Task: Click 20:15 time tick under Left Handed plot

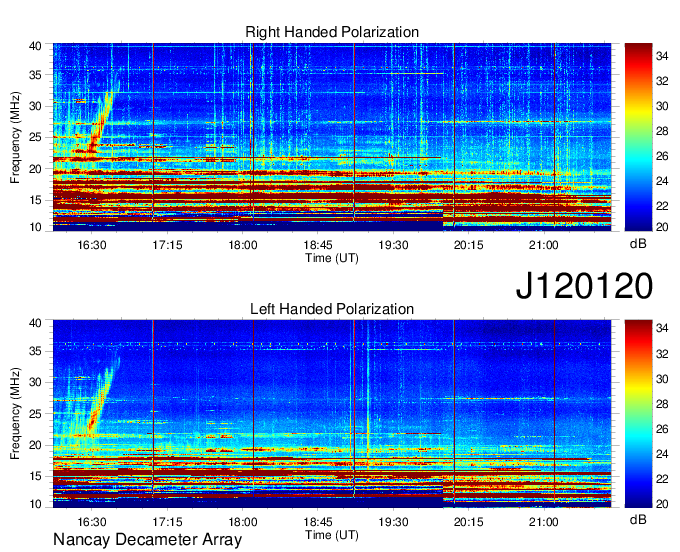Action: pyautogui.click(x=468, y=522)
